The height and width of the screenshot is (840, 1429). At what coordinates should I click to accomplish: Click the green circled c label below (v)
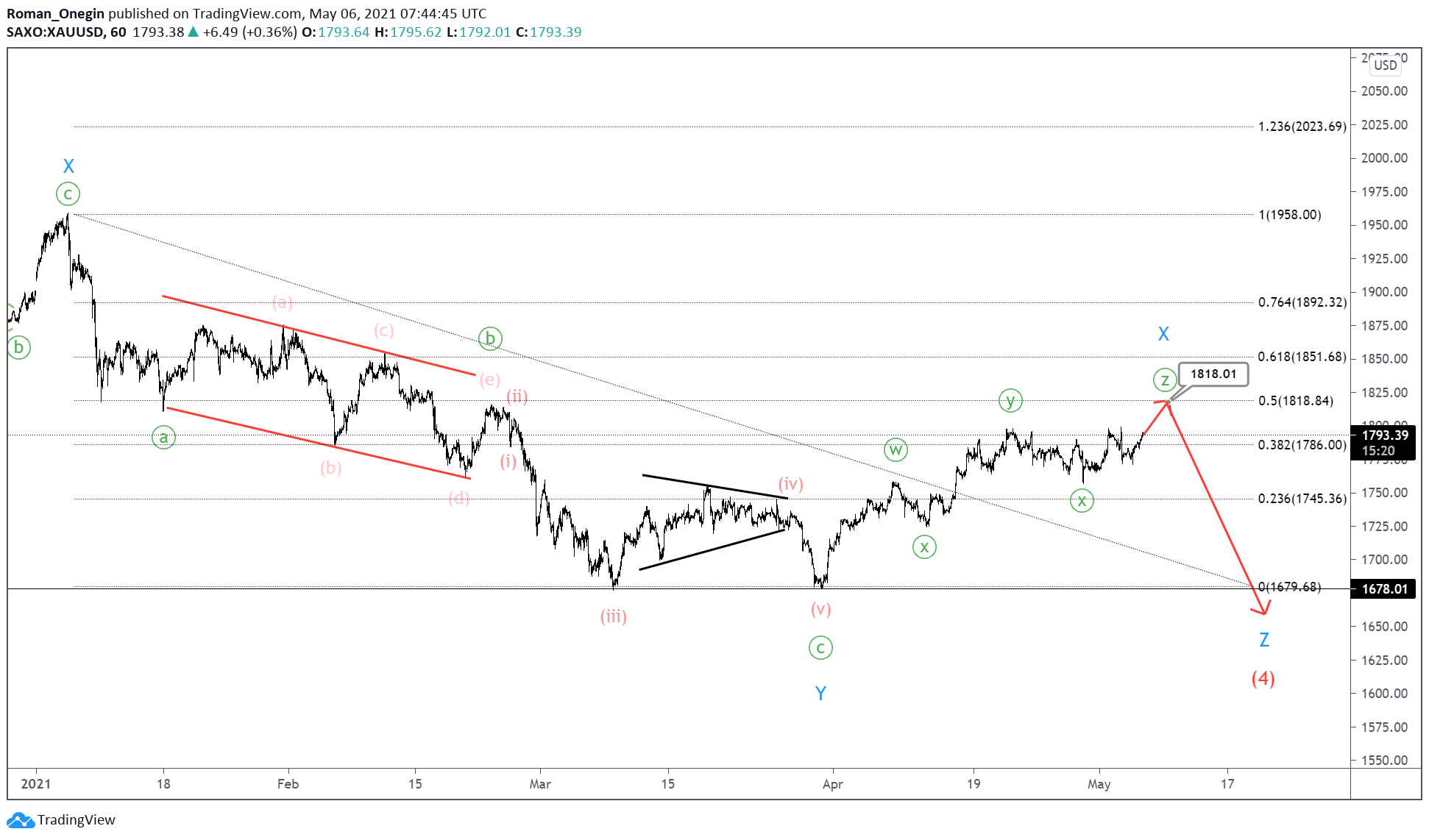click(x=820, y=648)
